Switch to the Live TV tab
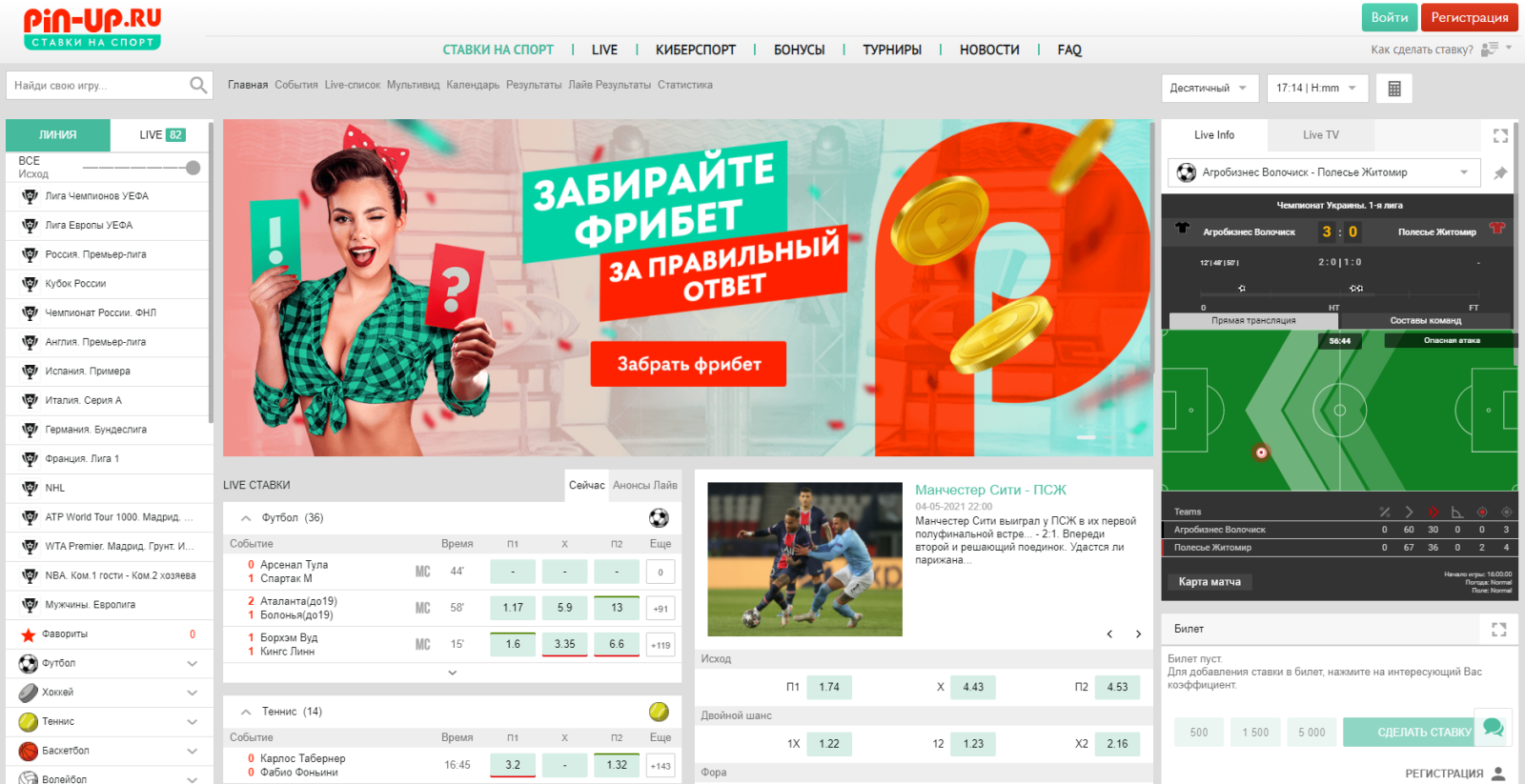This screenshot has width=1525, height=784. [1321, 135]
